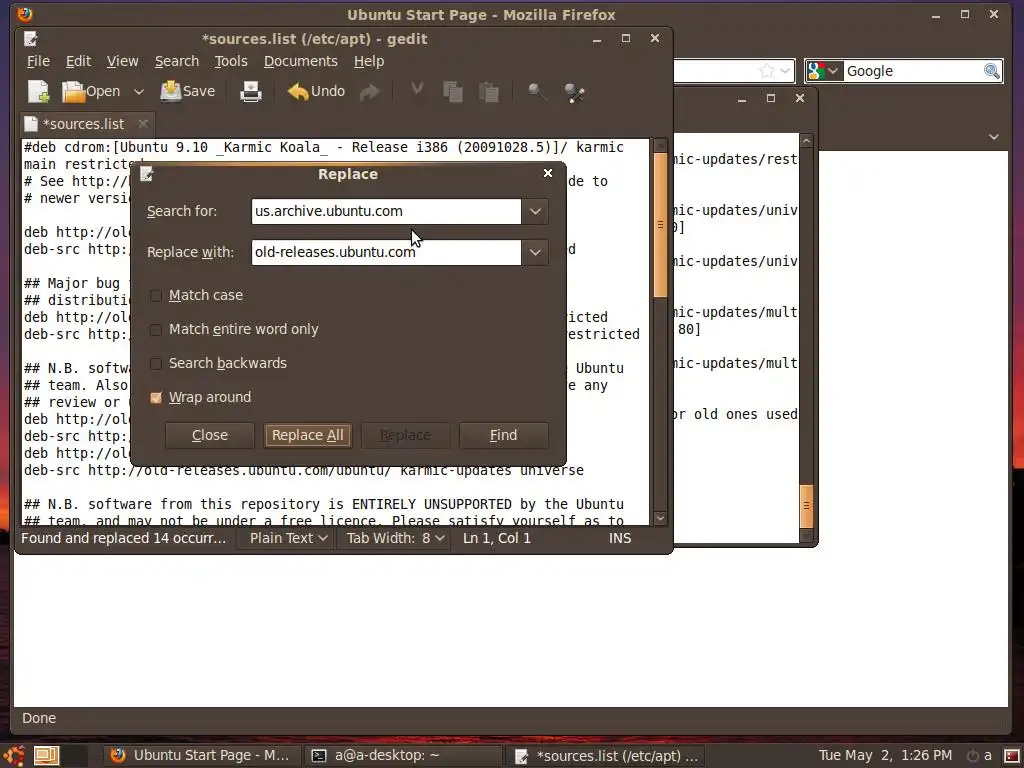
Task: Paste with the clipboard icon
Action: [x=488, y=92]
